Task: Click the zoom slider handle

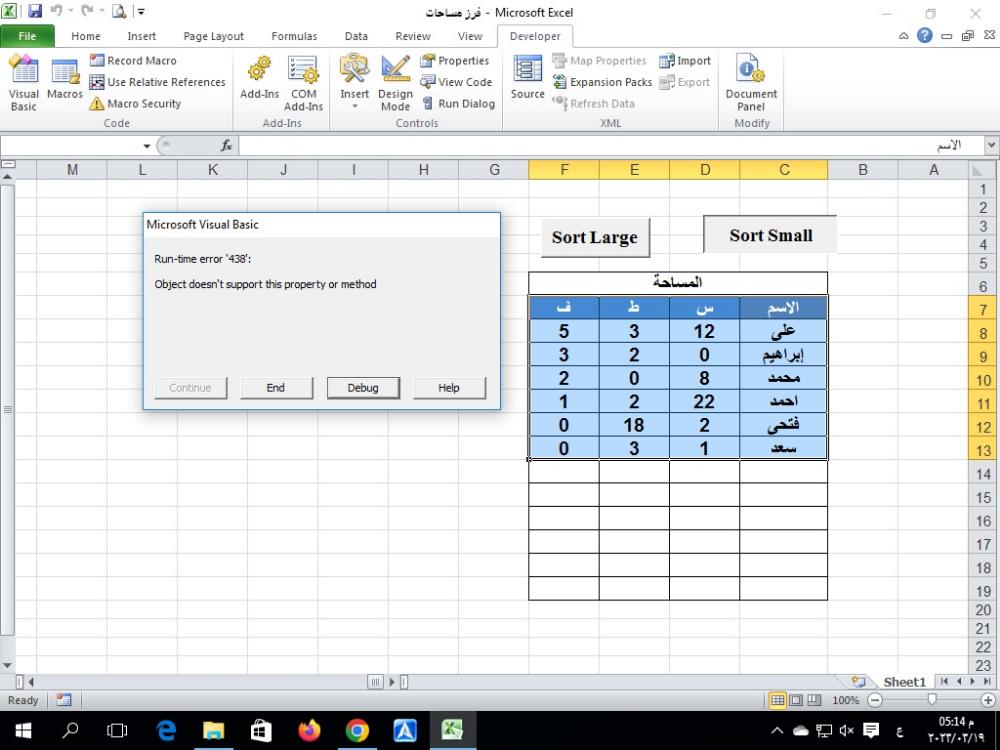Action: coord(932,700)
